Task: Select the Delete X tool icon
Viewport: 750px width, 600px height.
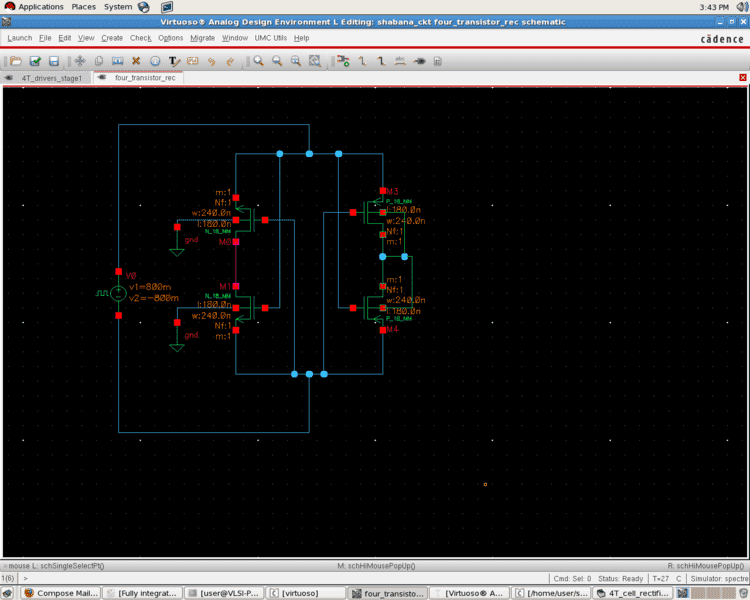Action: pyautogui.click(x=136, y=61)
